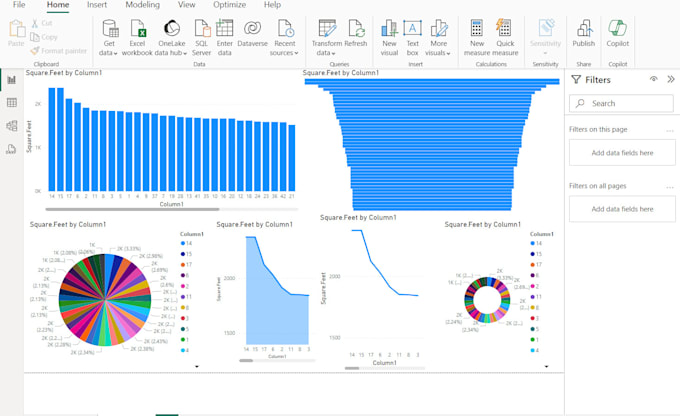The width and height of the screenshot is (680, 416).
Task: Open the Enter data table icon
Action: click(x=224, y=29)
